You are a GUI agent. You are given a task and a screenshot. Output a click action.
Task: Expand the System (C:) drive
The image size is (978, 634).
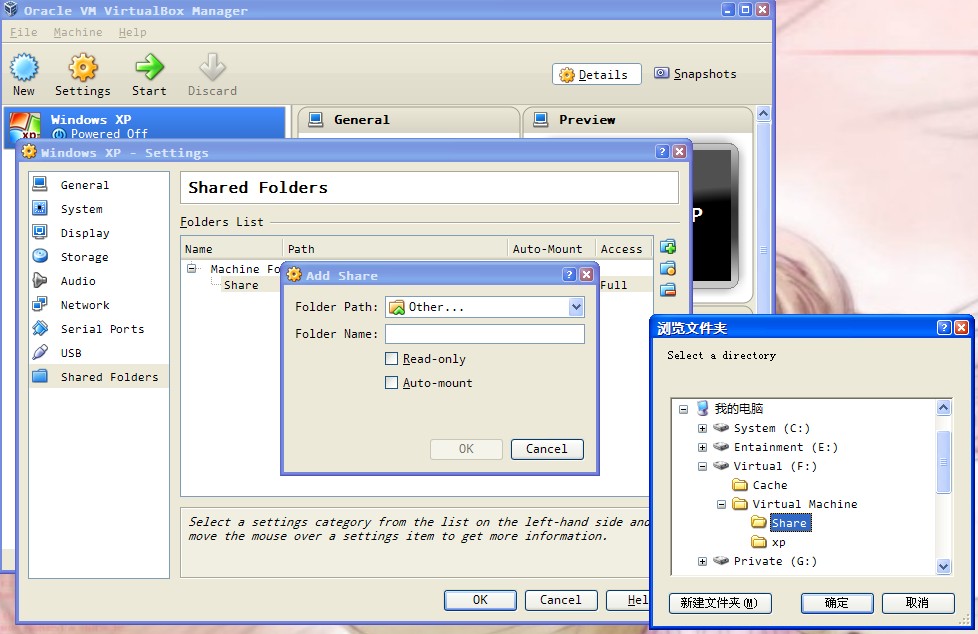702,428
